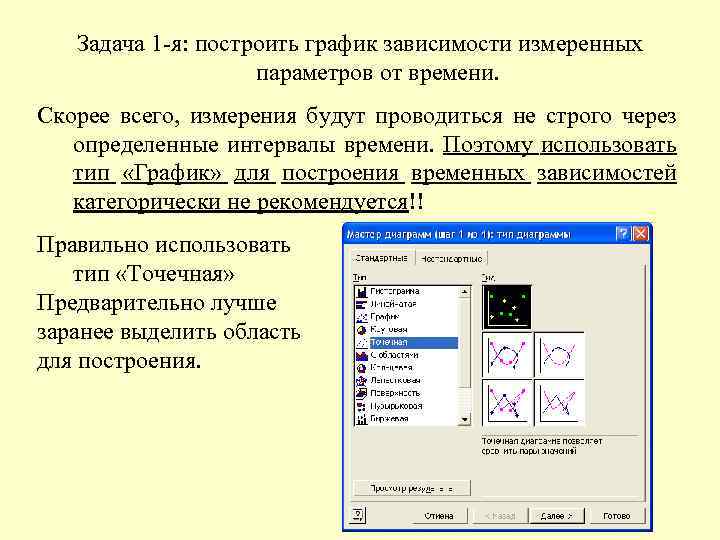The image size is (720, 540).
Task: Choose the straight lines without markers subtype
Action: pos(559,403)
